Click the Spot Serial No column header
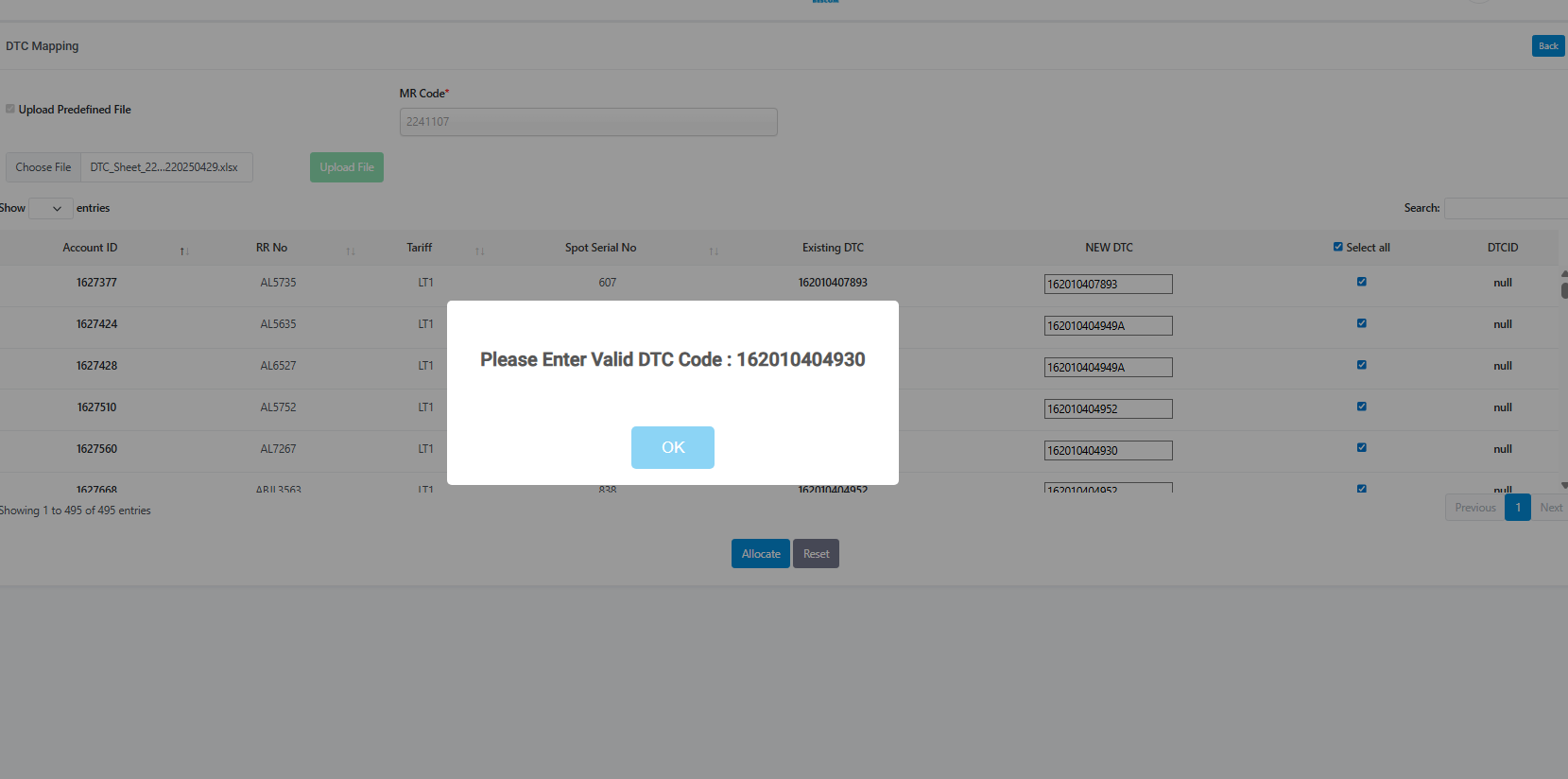 (x=601, y=248)
